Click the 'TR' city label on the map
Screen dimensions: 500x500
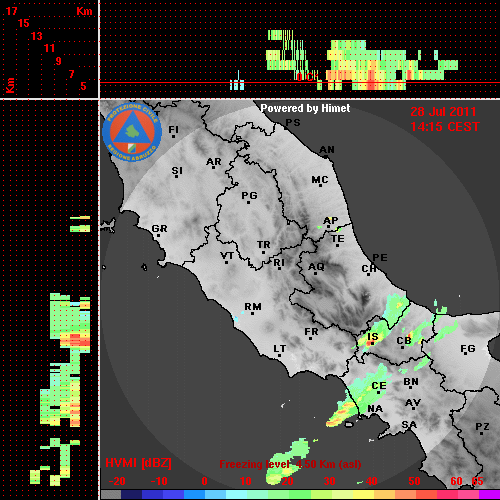tap(263, 245)
